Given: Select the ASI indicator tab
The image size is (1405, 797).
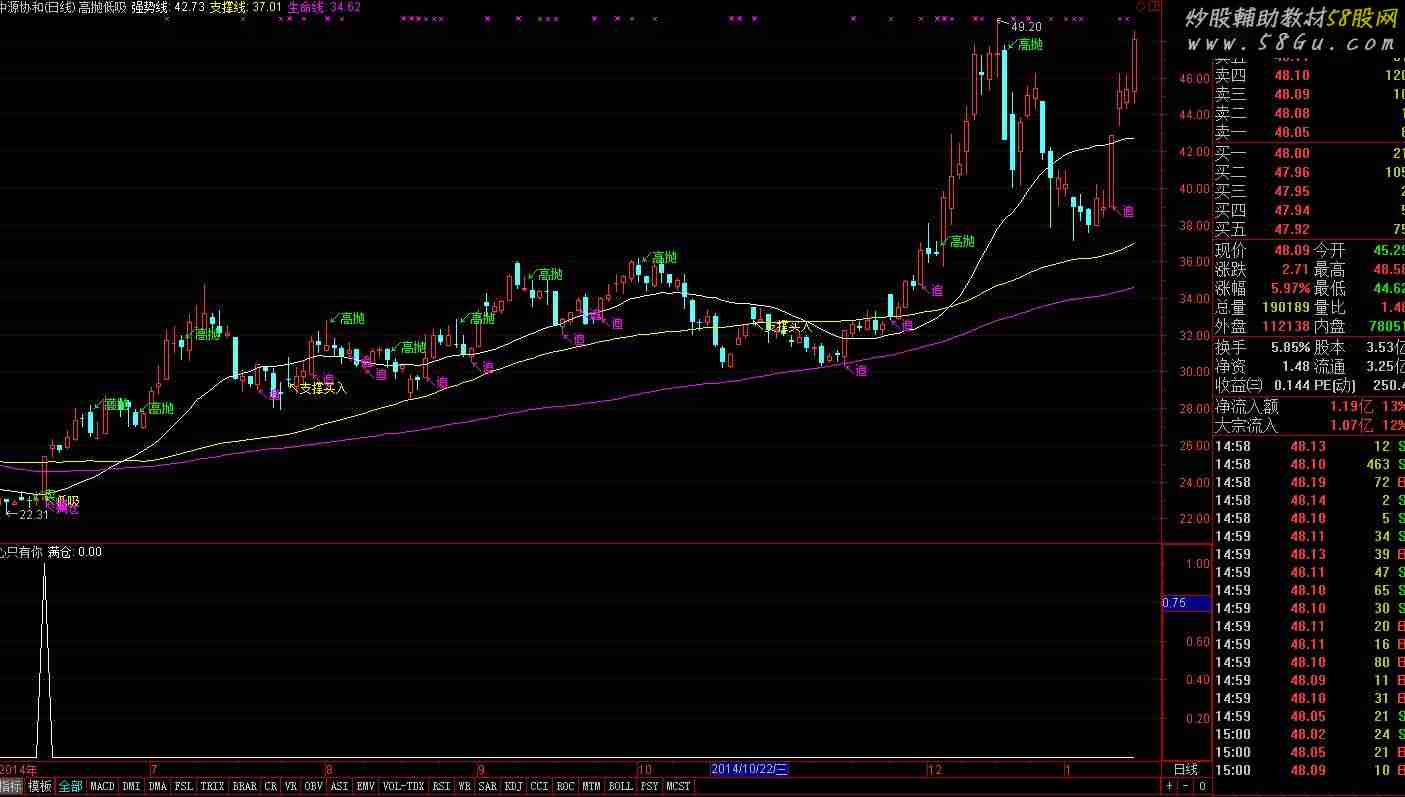Looking at the screenshot, I should pyautogui.click(x=340, y=787).
